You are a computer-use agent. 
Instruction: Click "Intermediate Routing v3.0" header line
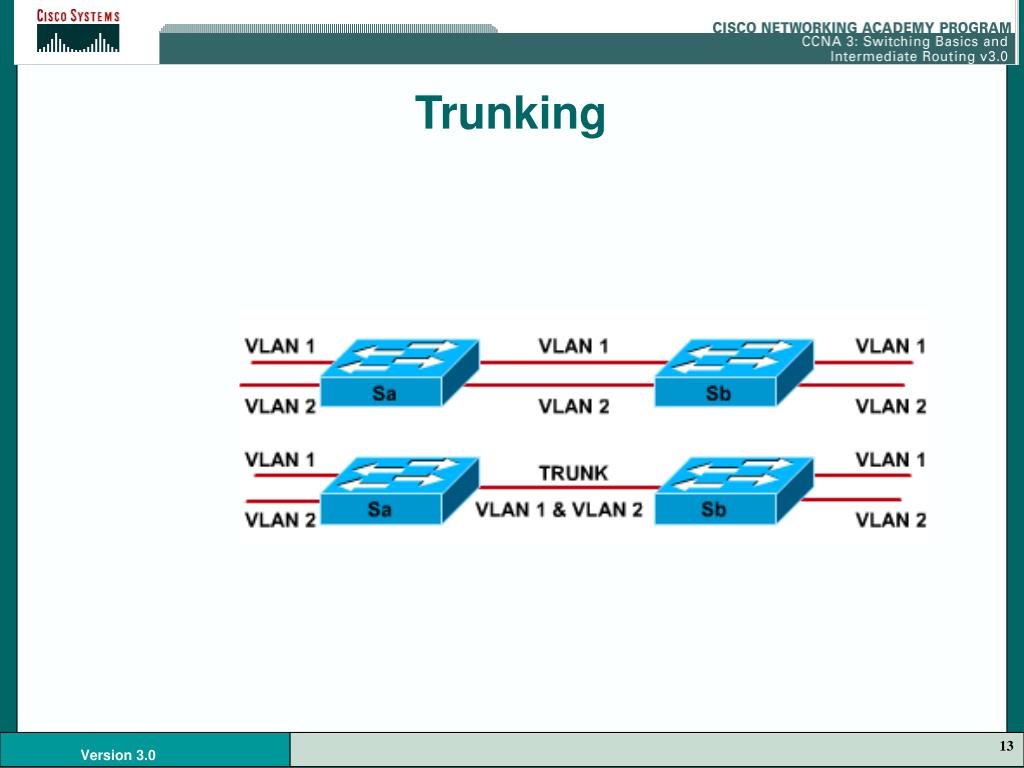click(919, 57)
